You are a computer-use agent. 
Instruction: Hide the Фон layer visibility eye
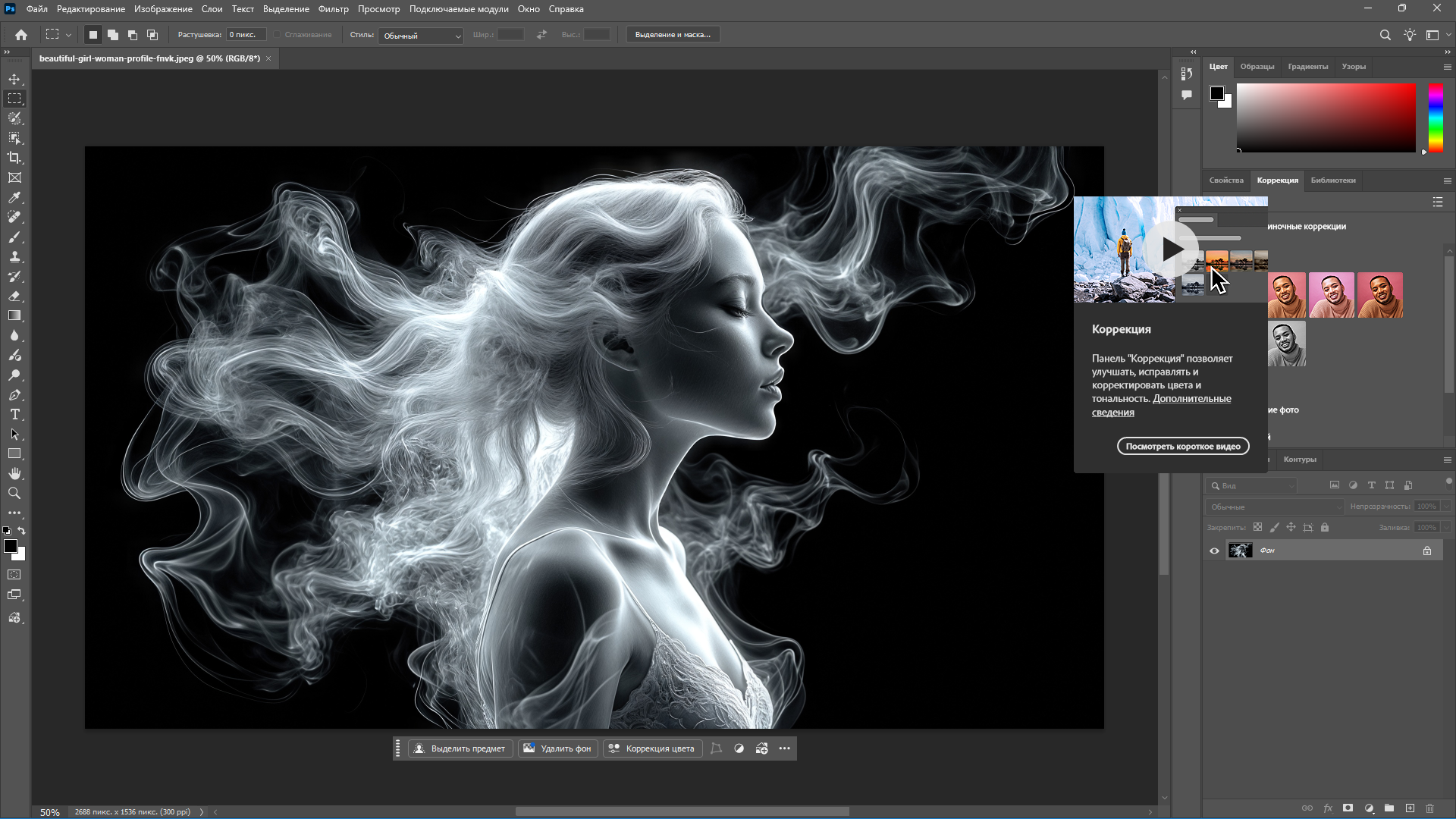1214,551
